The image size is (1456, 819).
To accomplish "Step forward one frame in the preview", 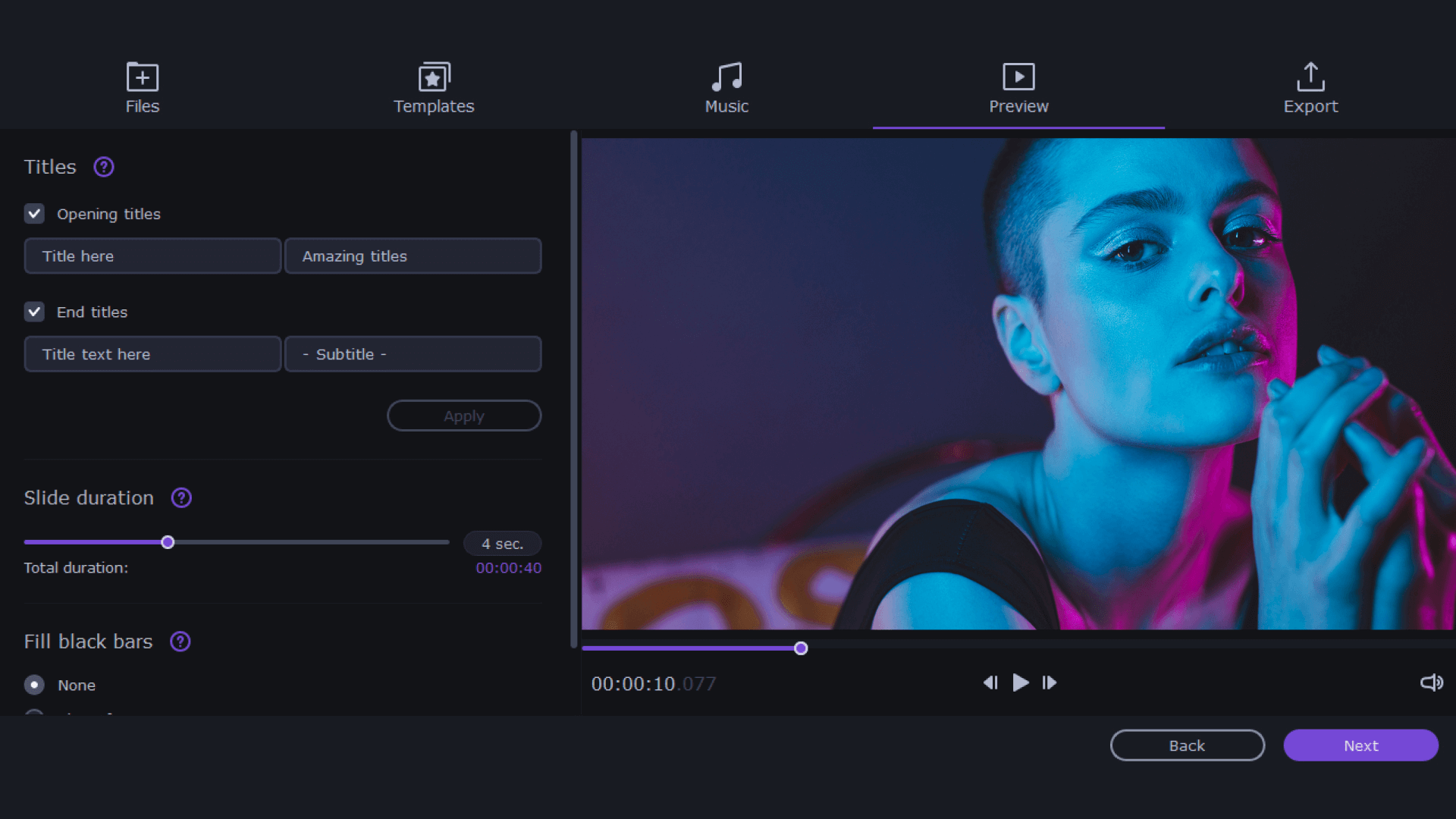I will [1050, 682].
